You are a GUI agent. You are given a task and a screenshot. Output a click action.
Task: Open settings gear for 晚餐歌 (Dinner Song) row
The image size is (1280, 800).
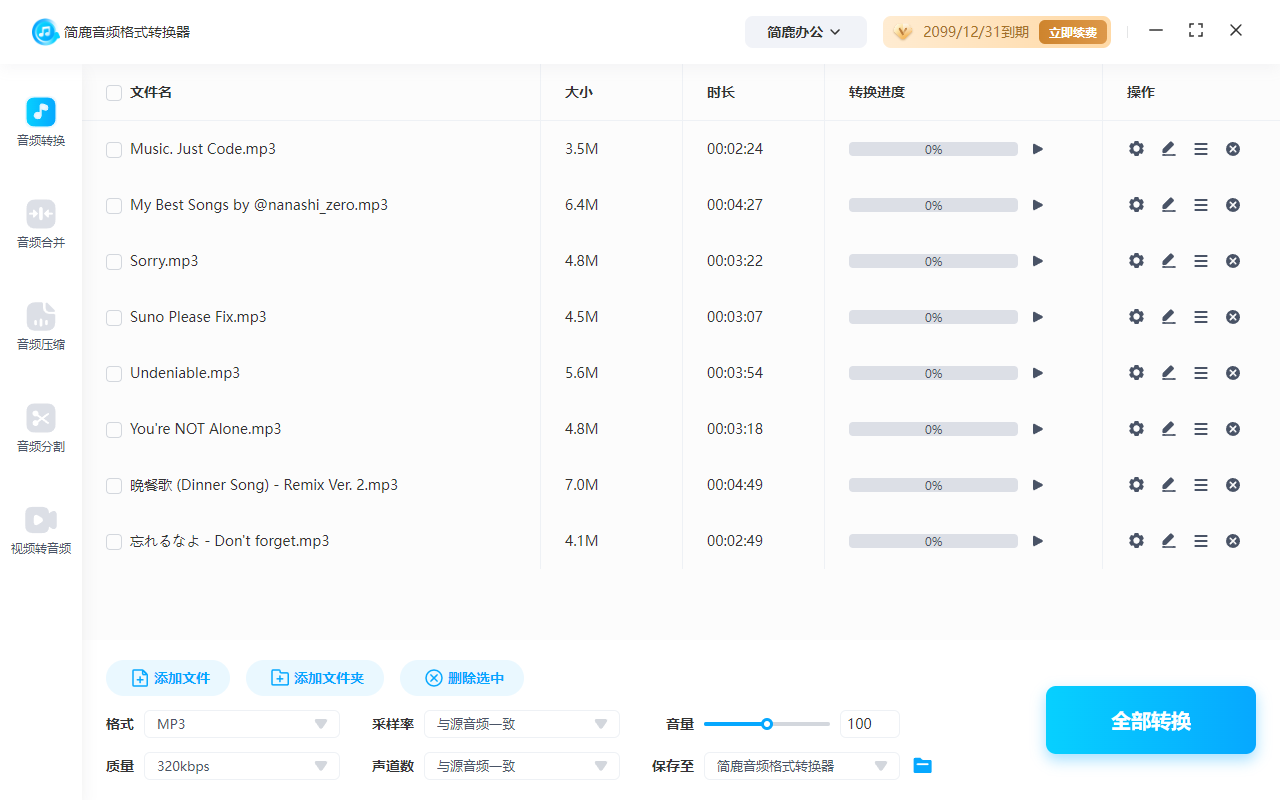click(x=1136, y=485)
